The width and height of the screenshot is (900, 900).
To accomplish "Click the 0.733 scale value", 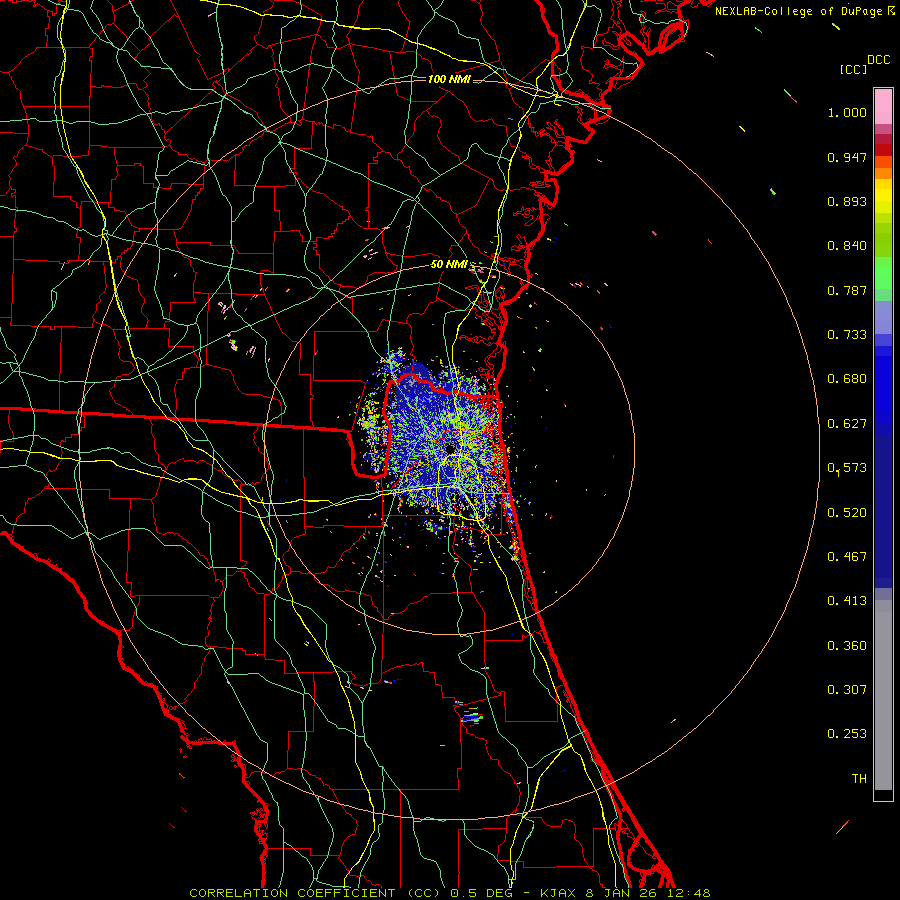I will tap(847, 335).
